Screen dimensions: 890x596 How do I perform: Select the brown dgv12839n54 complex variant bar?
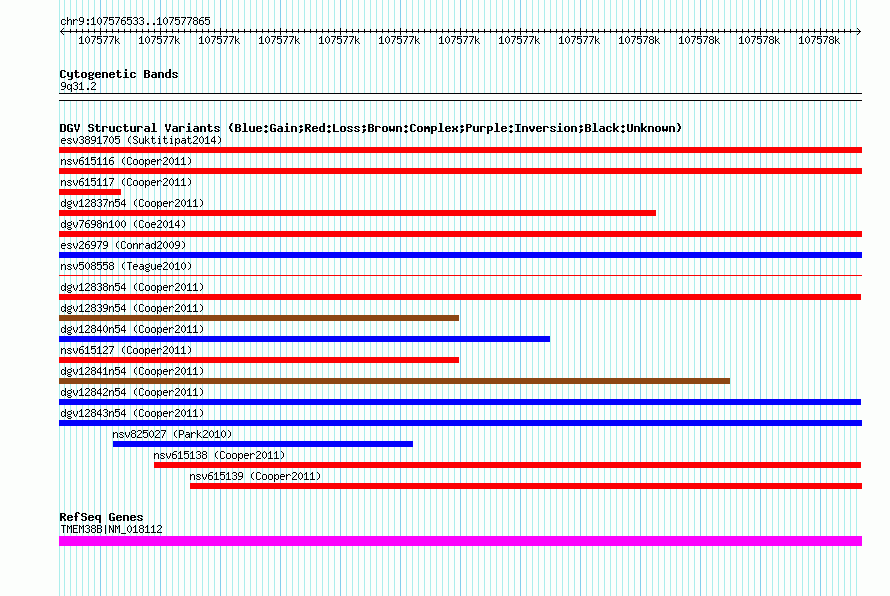click(259, 318)
